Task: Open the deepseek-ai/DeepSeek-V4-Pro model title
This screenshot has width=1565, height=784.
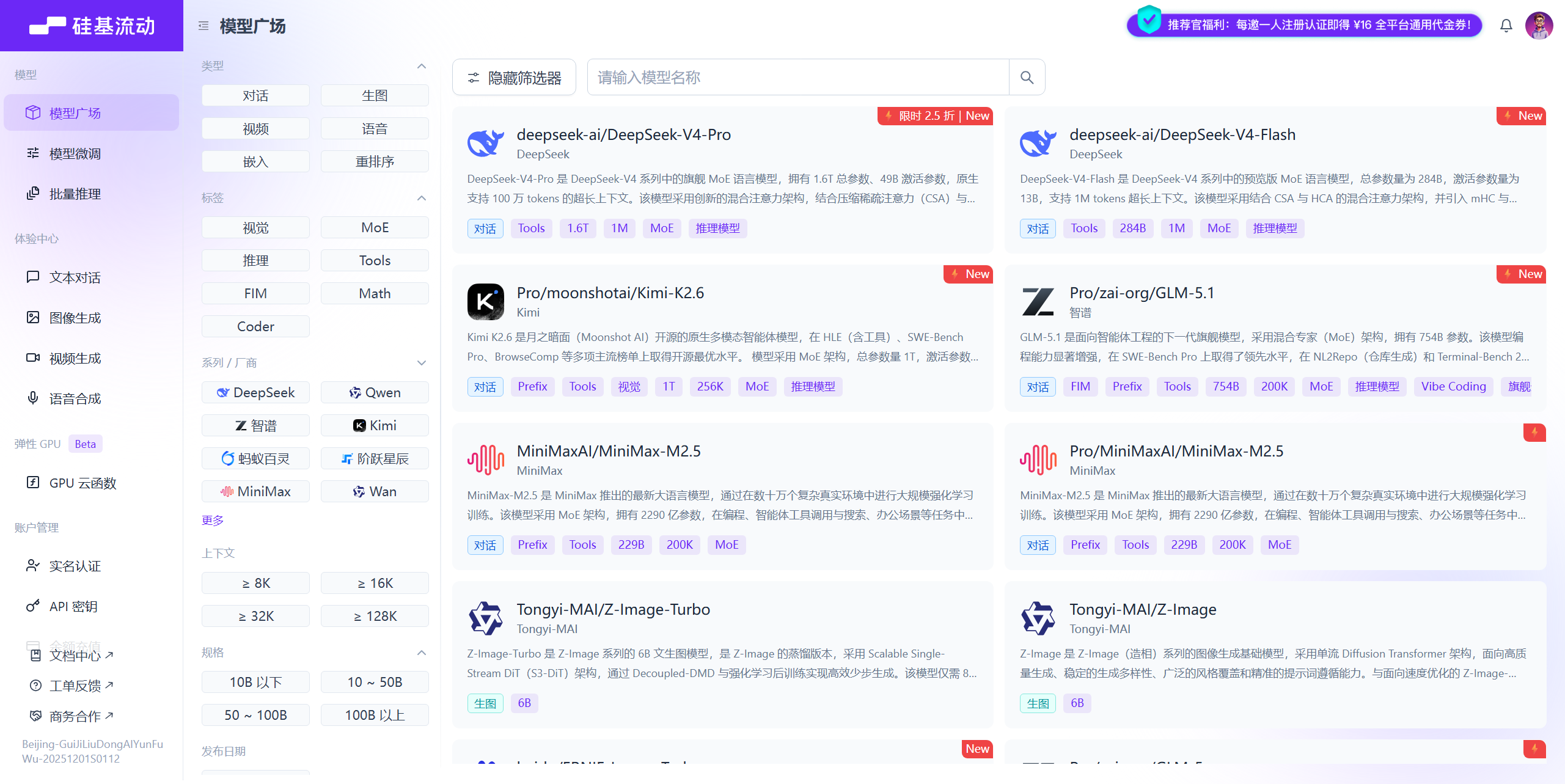Action: tap(624, 134)
